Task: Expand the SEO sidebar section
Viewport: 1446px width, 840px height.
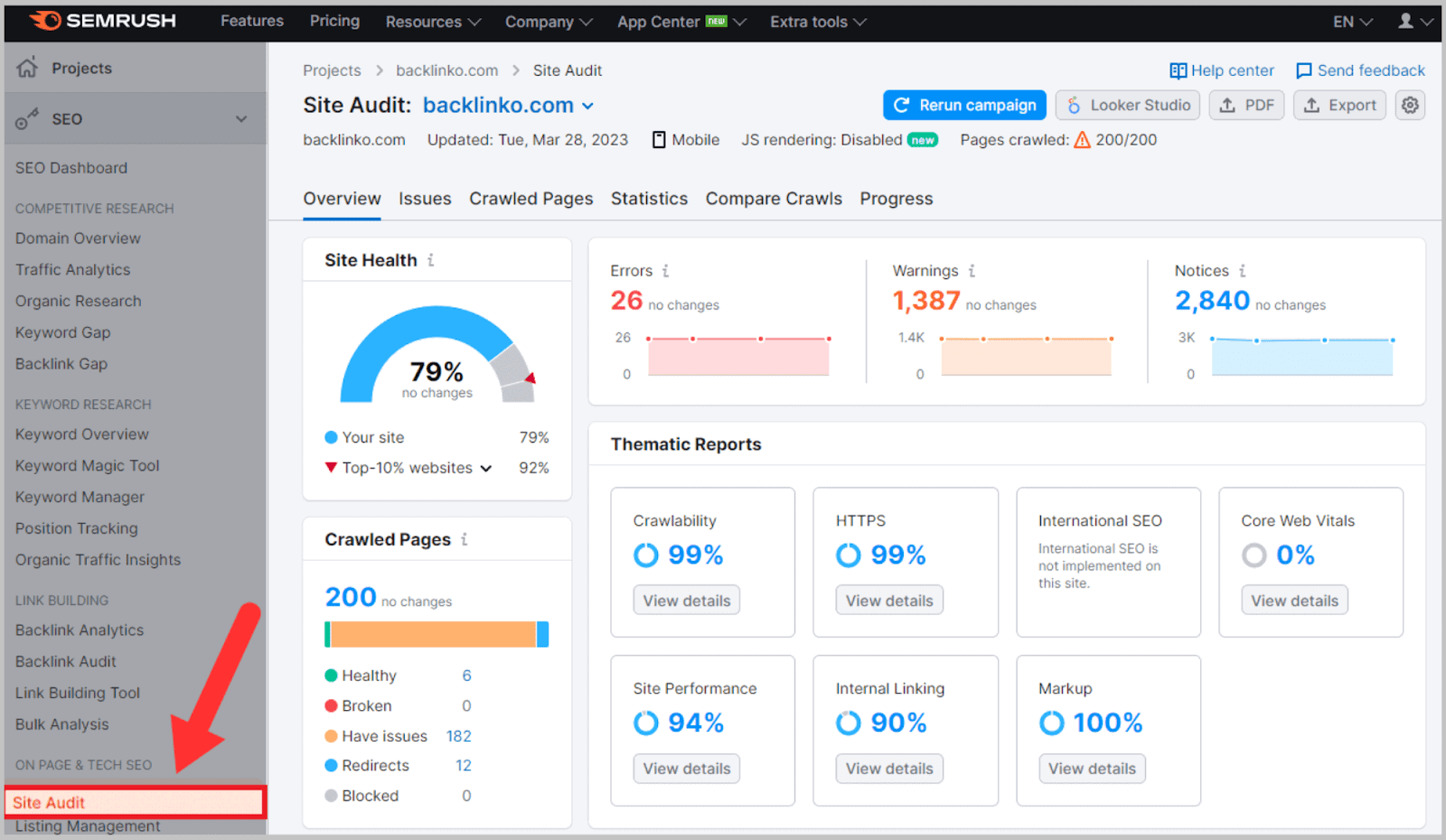Action: 241,118
